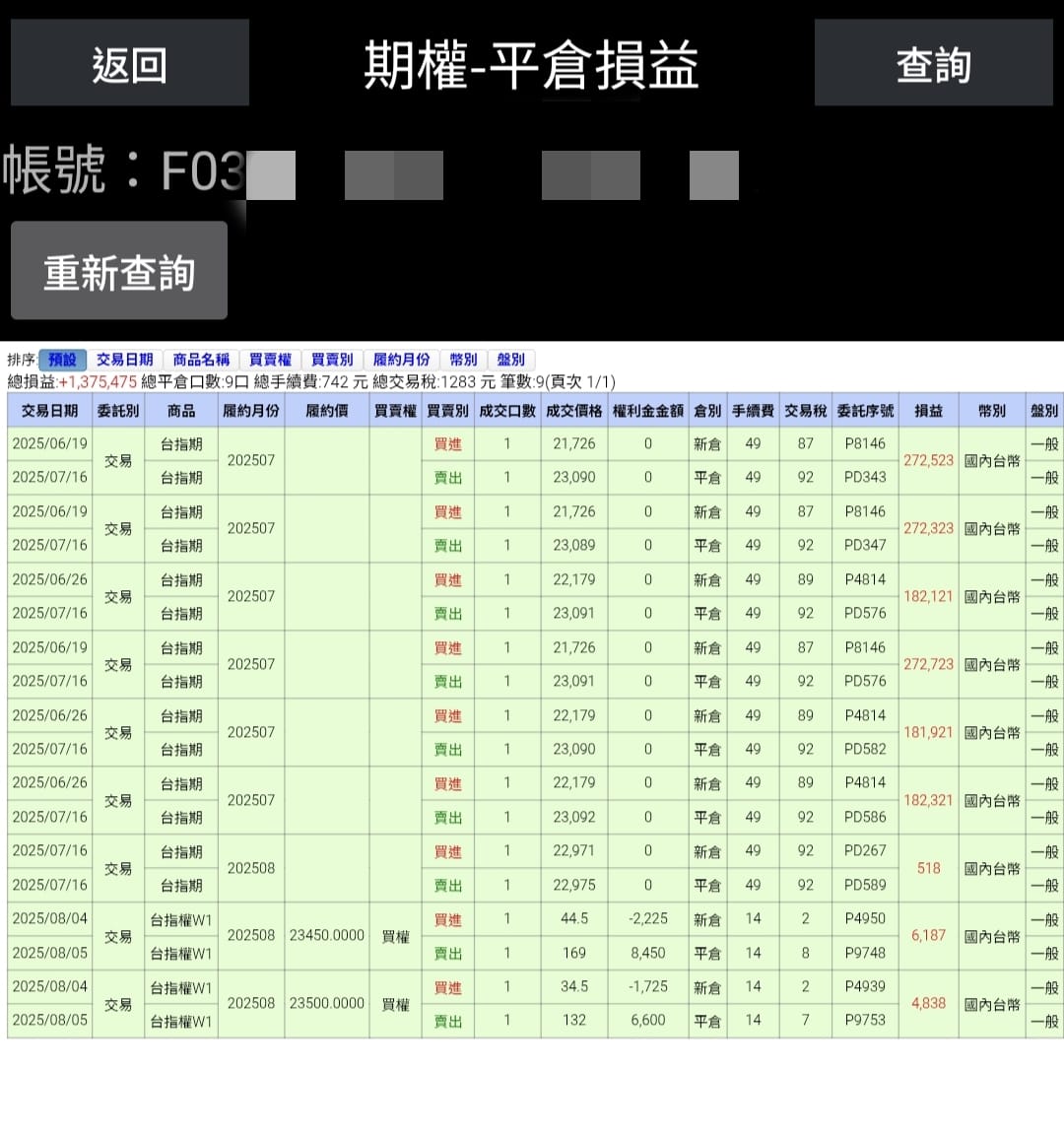1064x1136 pixels.
Task: Sort by 盤別
Action: [510, 360]
